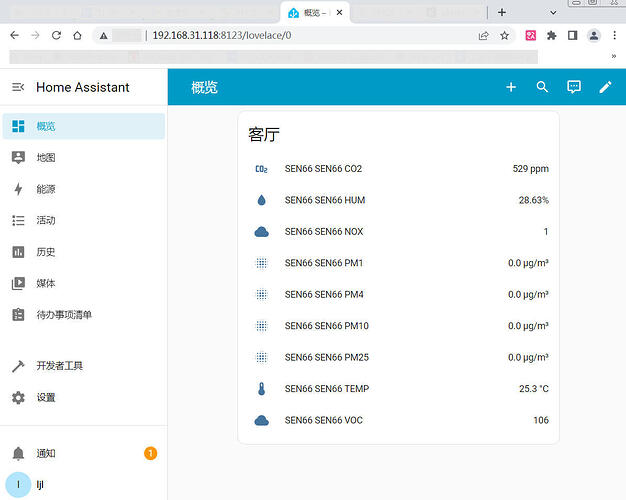Click the water drop humidity icon
Screen dimensions: 626x500
pyautogui.click(x=262, y=200)
